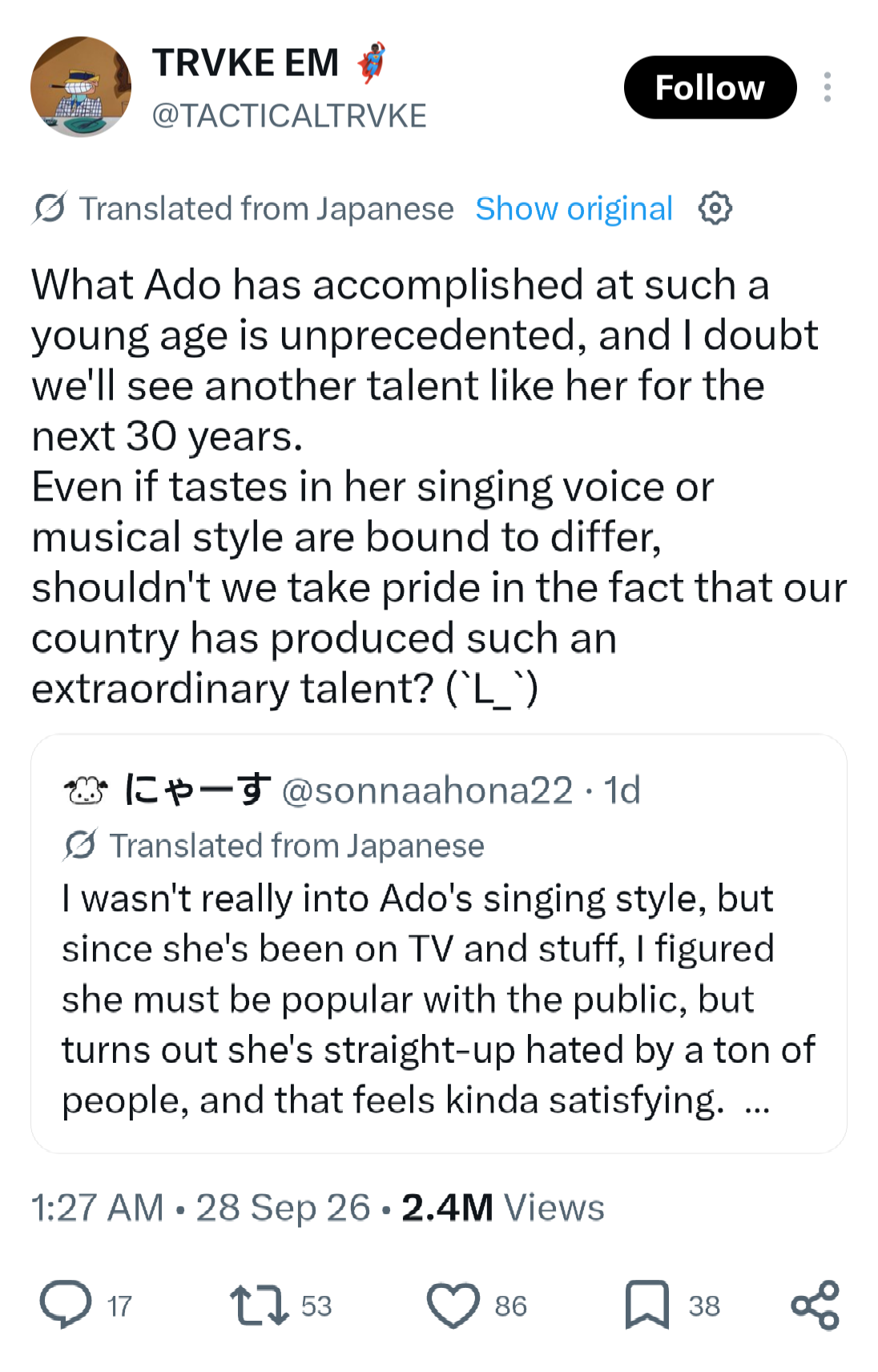Tap the 53 retweets count
878x1372 pixels.
tap(316, 1306)
